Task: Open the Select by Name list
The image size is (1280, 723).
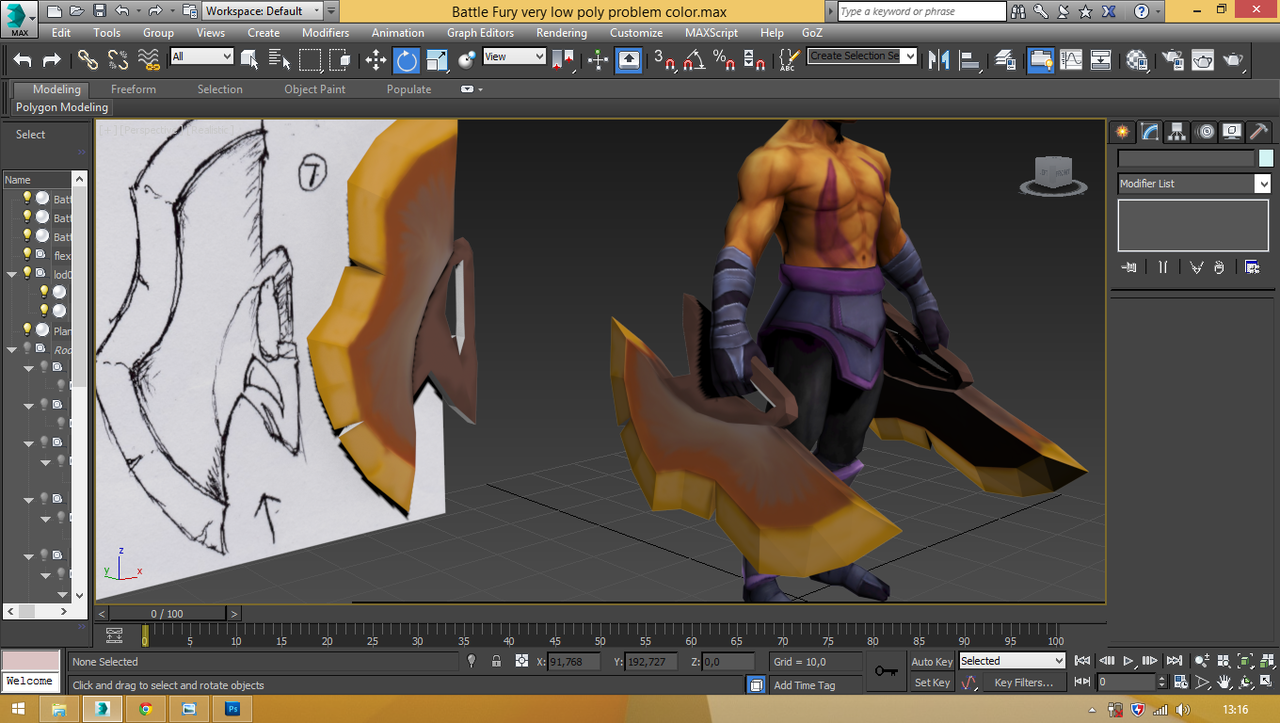Action: (x=279, y=60)
